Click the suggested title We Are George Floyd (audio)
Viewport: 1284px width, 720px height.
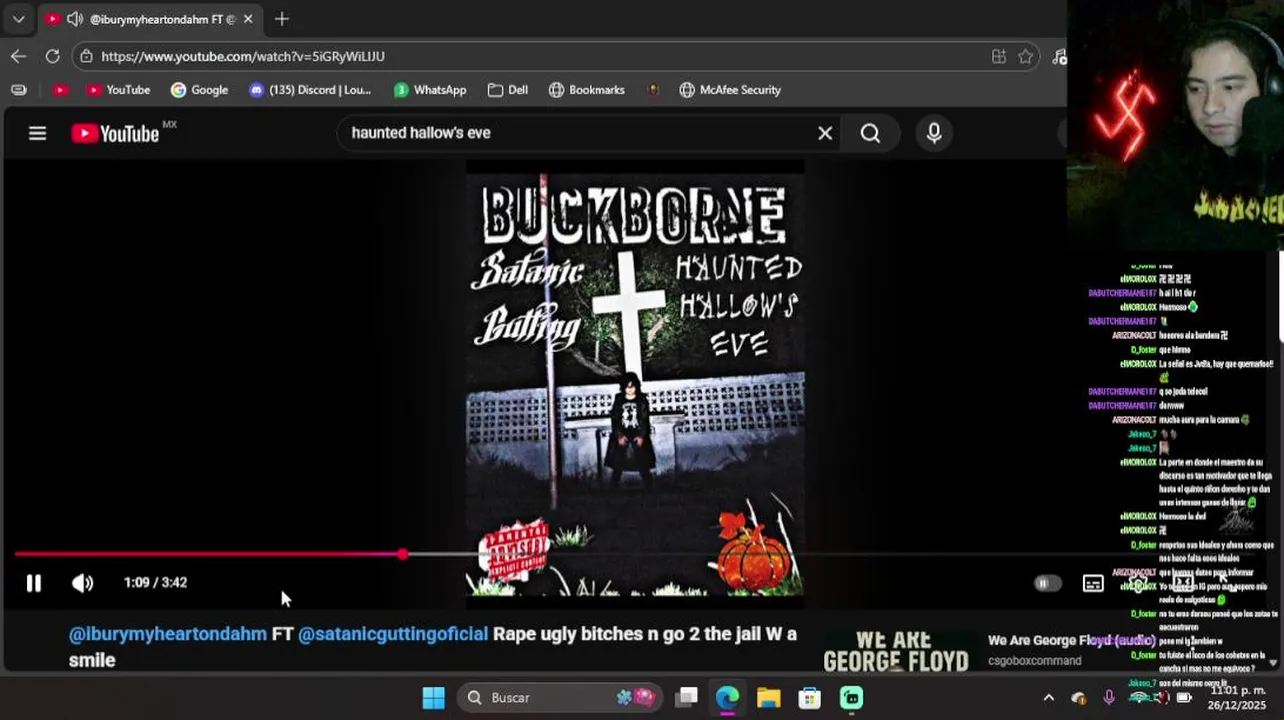(1071, 640)
